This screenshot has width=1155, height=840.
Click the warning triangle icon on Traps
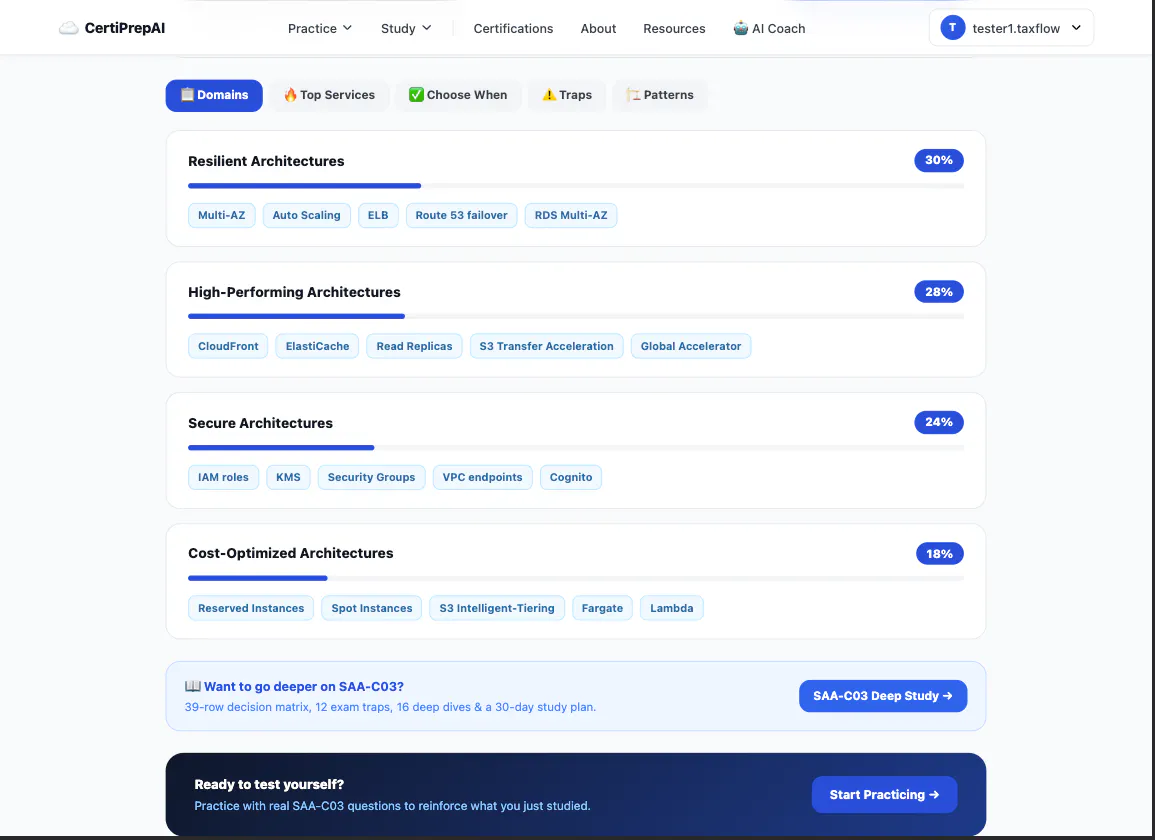(549, 94)
